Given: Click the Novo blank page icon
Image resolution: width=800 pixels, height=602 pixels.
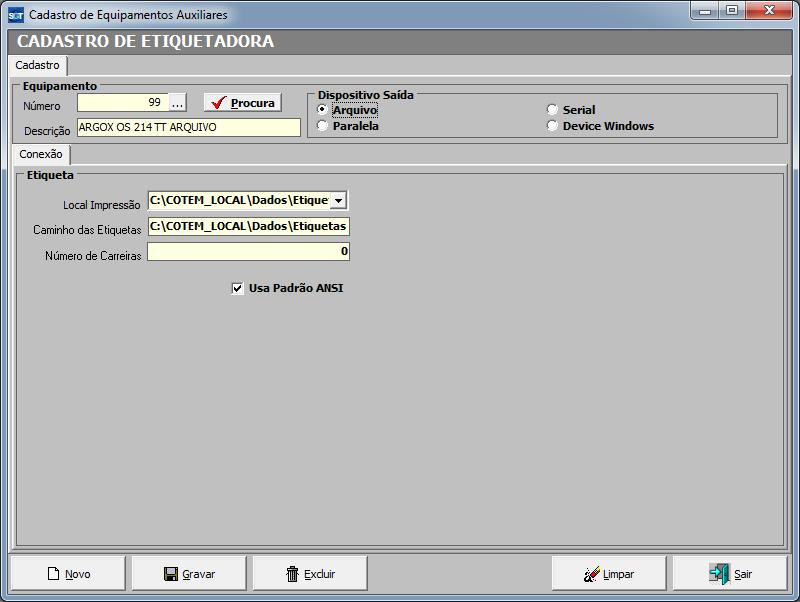Looking at the screenshot, I should pos(54,574).
